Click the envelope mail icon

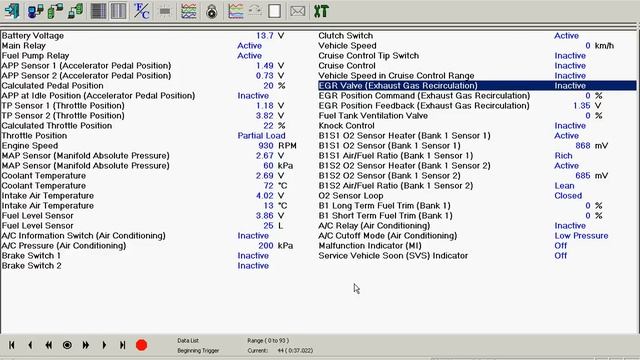298,11
